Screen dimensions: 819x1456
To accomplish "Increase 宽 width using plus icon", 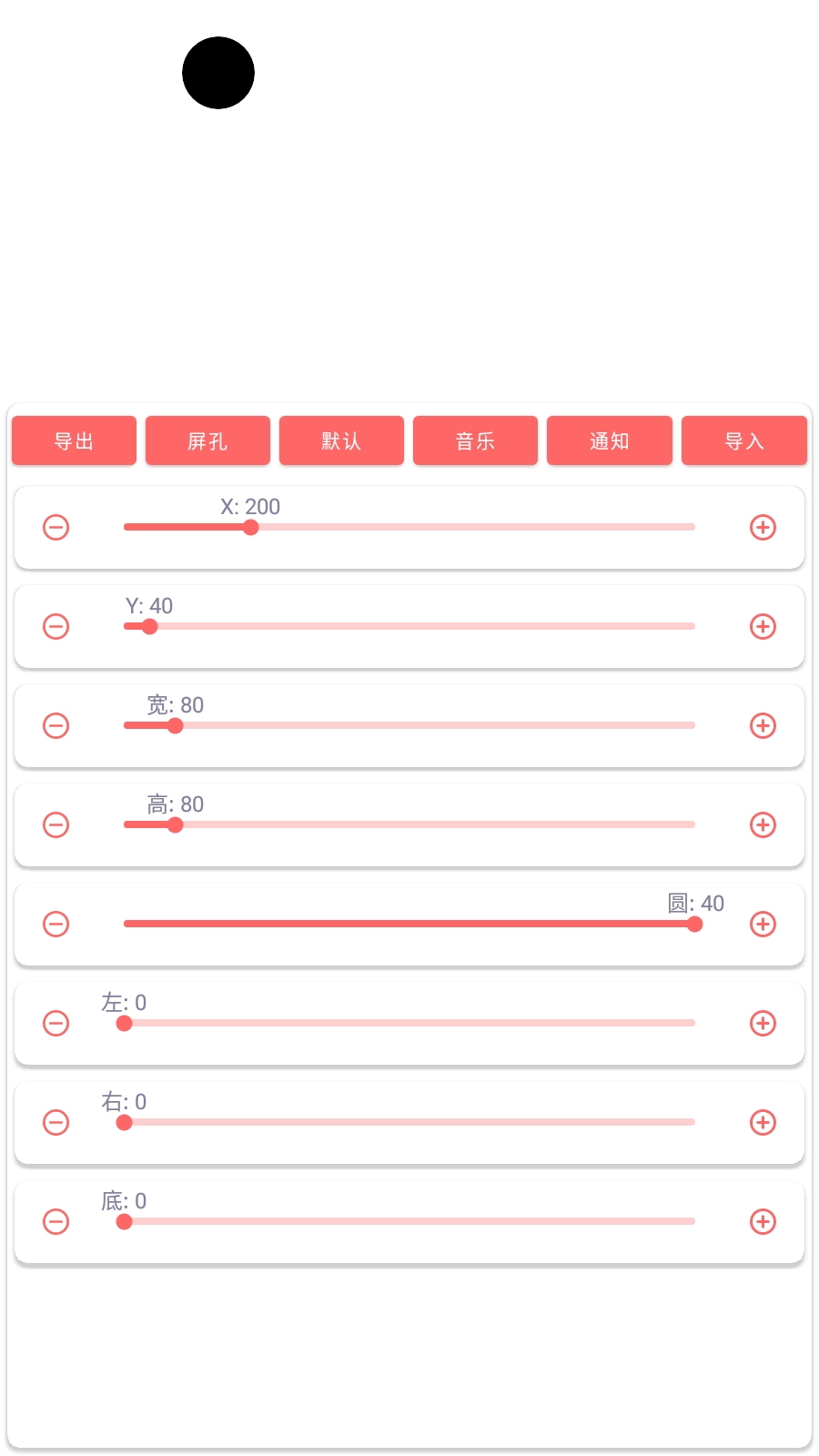I will coord(763,726).
